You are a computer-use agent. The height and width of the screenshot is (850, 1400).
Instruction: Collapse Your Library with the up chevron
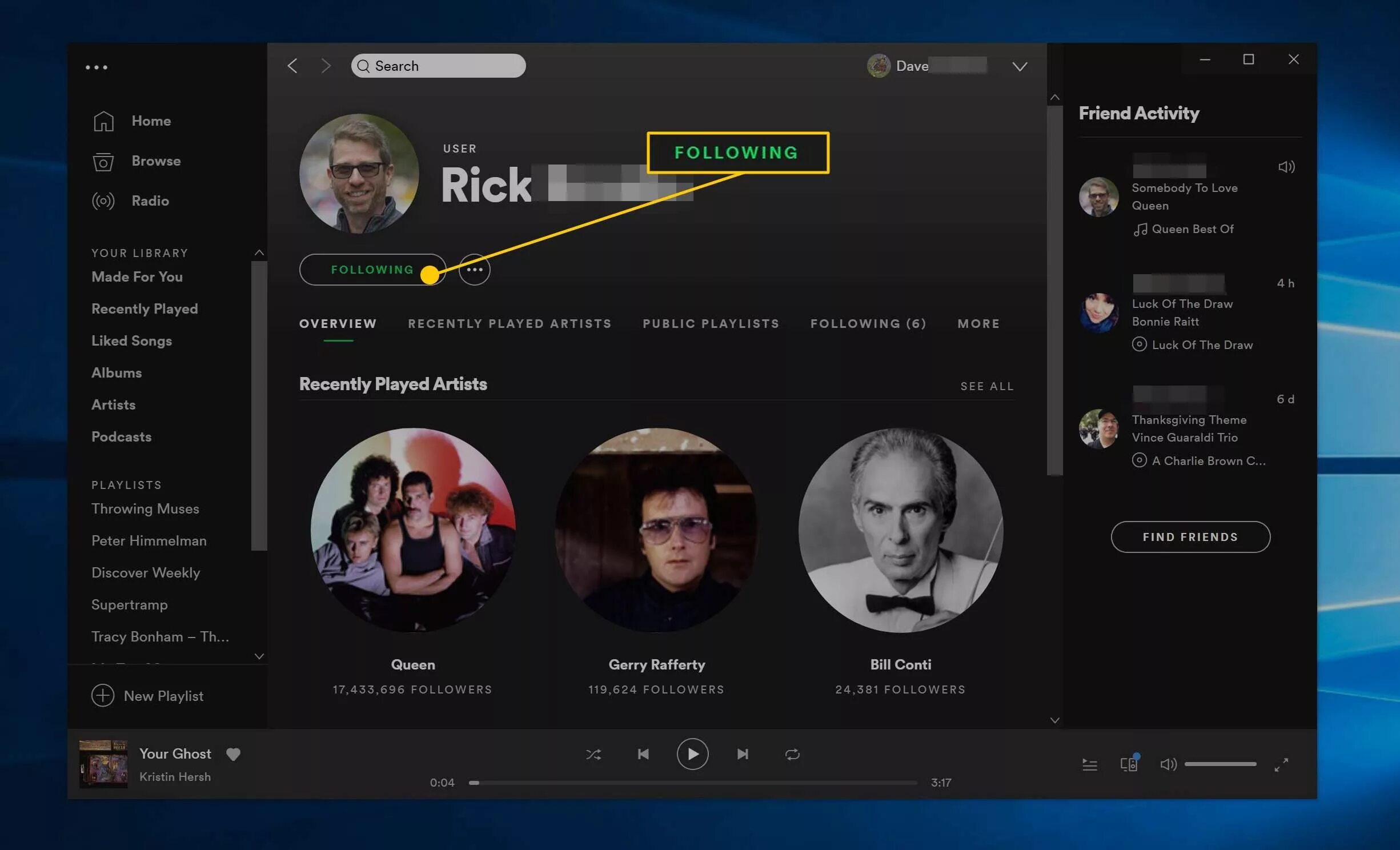[x=259, y=252]
